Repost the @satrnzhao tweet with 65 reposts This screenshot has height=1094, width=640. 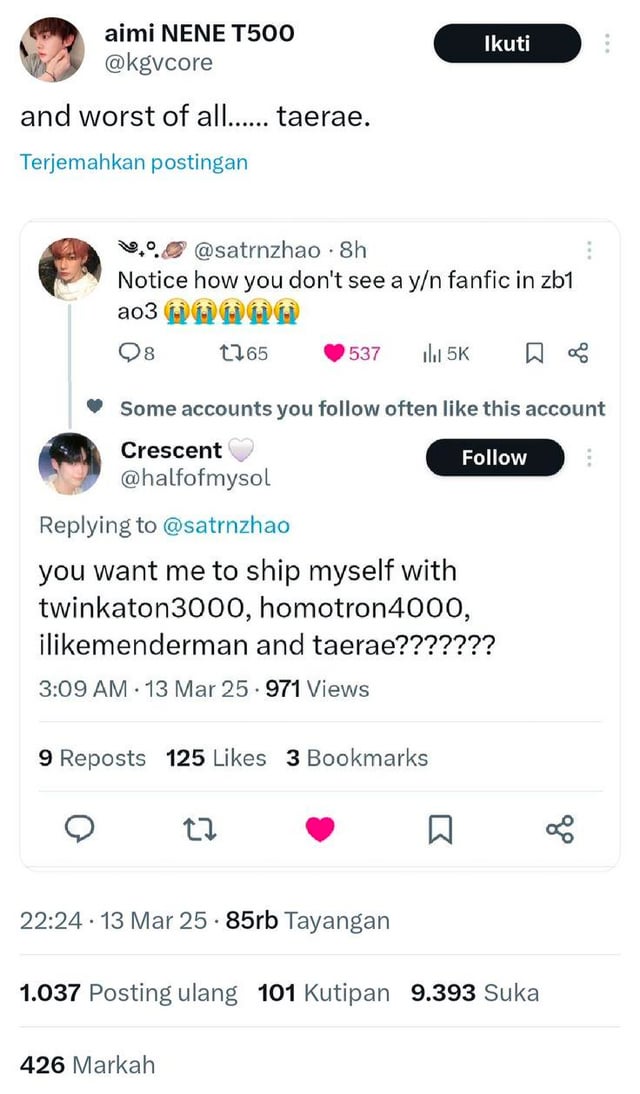(x=242, y=353)
